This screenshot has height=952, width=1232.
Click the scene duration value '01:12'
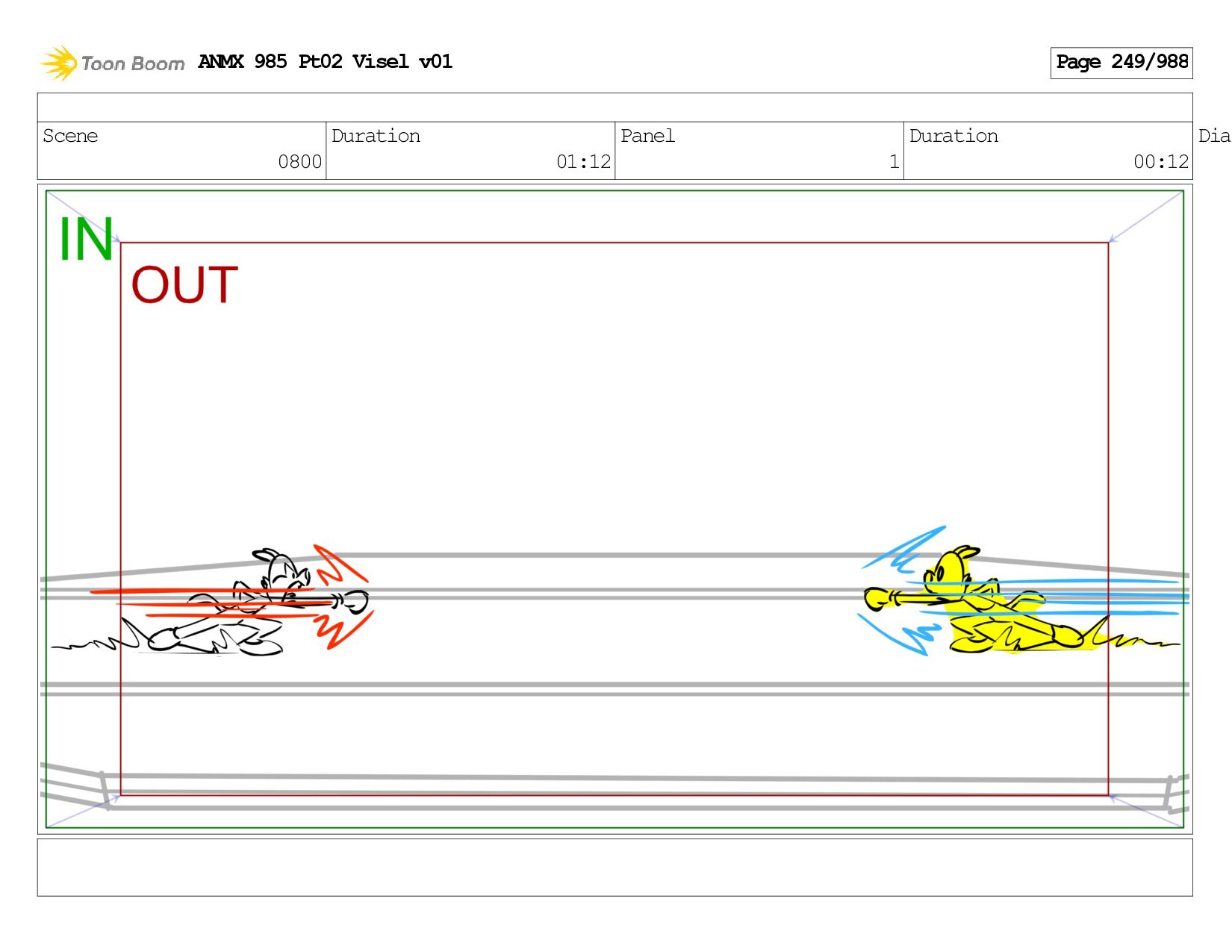(x=583, y=162)
